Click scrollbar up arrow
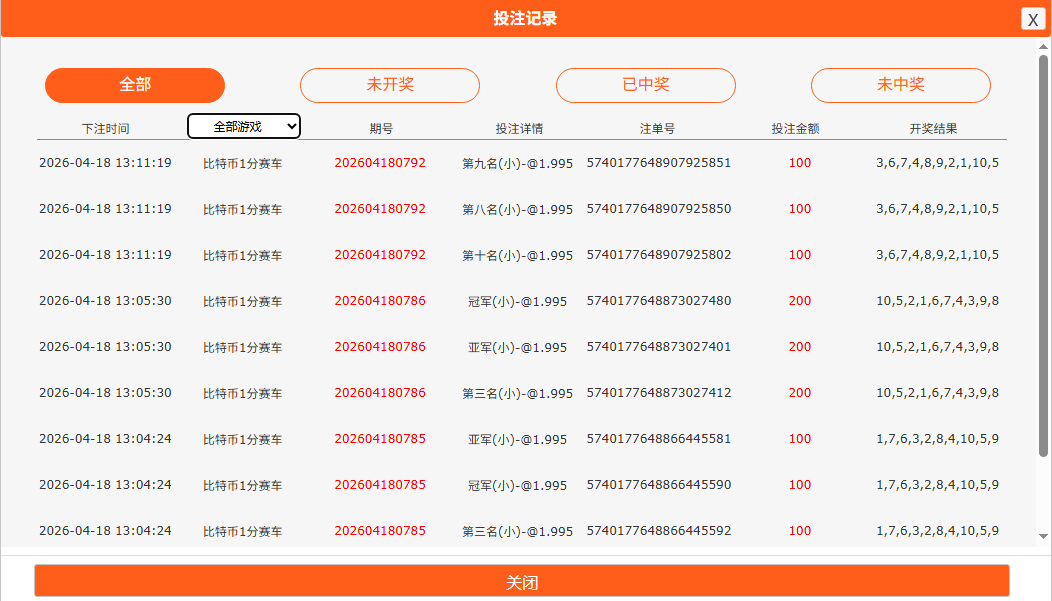 (x=1044, y=47)
